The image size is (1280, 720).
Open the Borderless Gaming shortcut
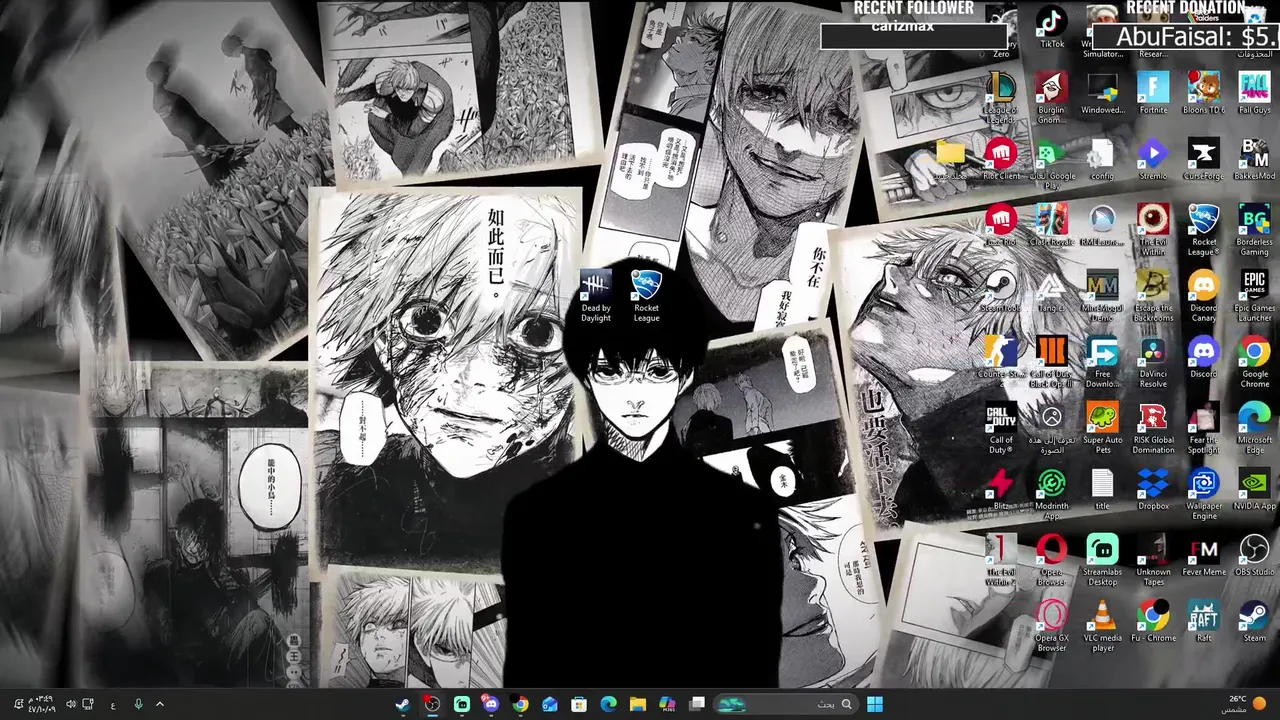(1254, 230)
